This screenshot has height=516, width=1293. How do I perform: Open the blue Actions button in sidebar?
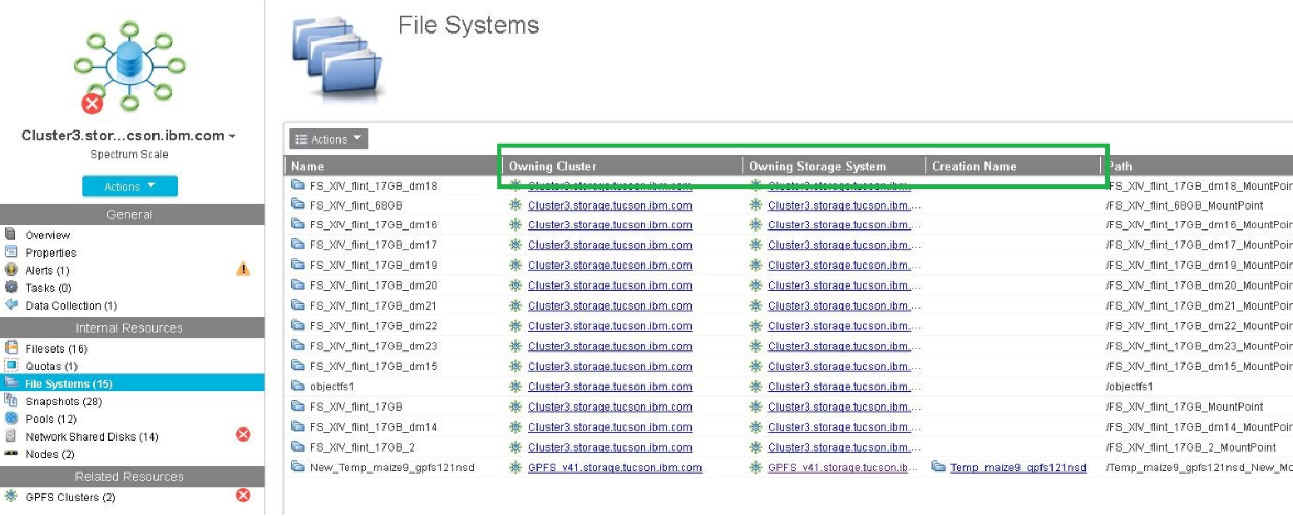pos(130,186)
